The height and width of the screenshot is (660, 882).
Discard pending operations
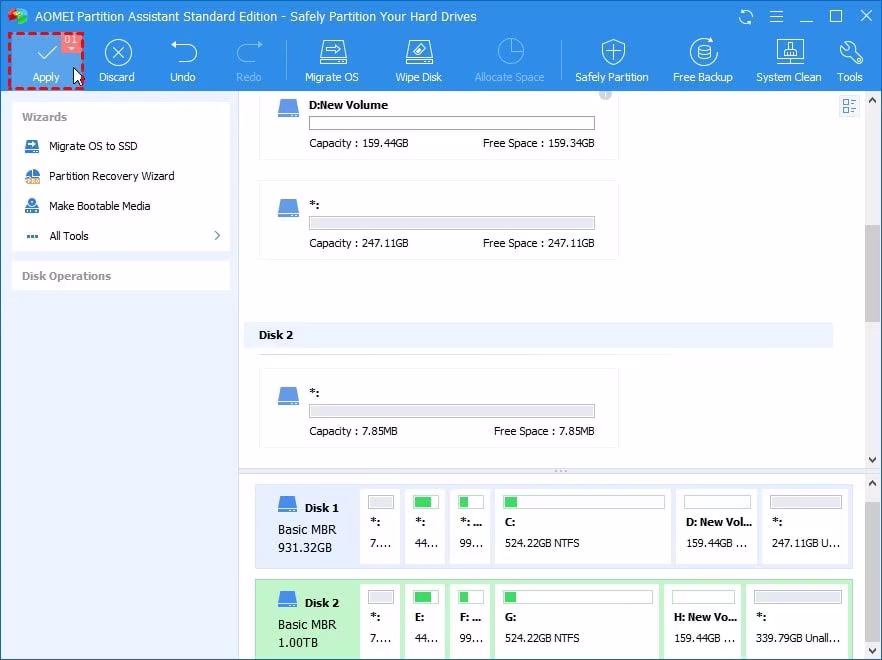click(x=117, y=61)
